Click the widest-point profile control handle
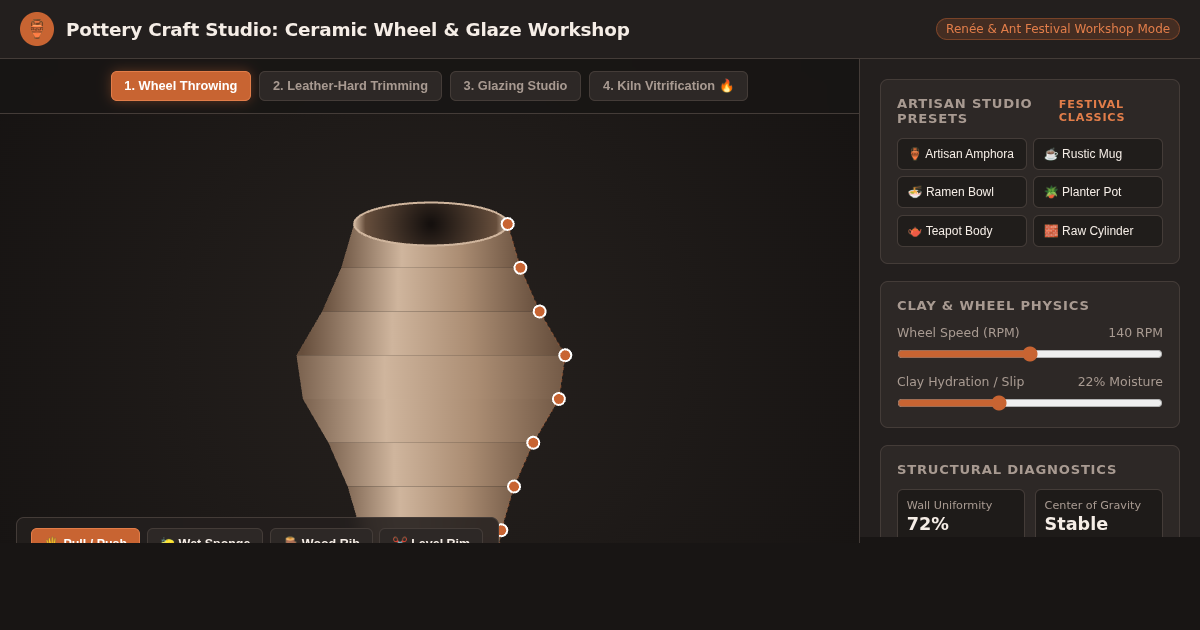 tap(565, 355)
